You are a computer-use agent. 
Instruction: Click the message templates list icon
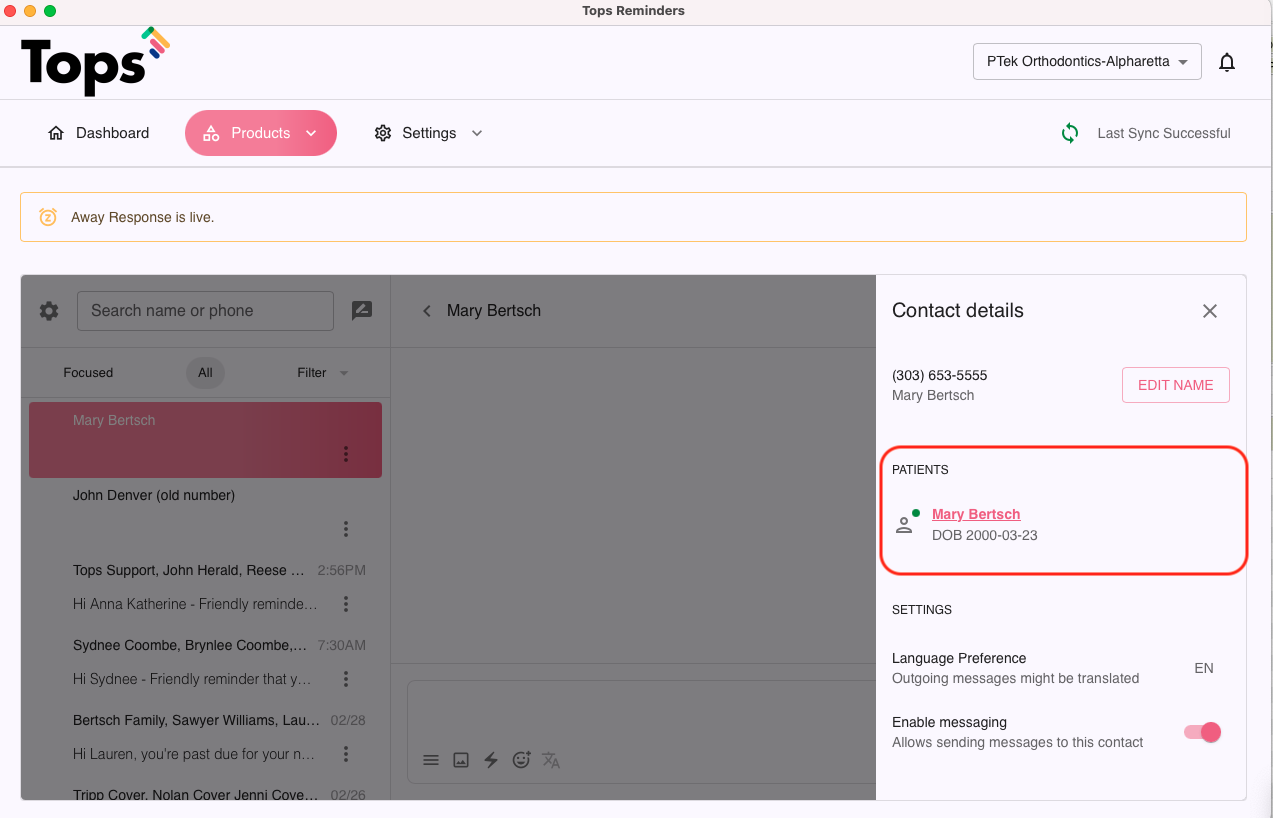point(431,760)
